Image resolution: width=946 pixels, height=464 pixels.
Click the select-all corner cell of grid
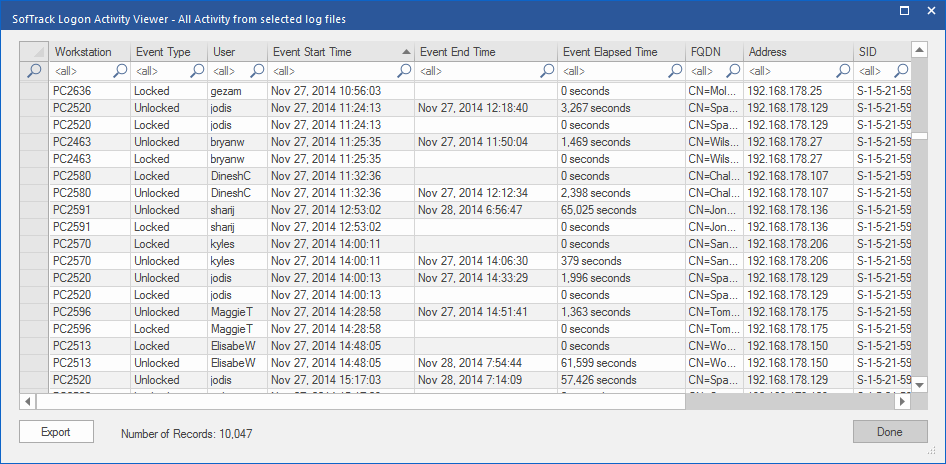point(34,52)
